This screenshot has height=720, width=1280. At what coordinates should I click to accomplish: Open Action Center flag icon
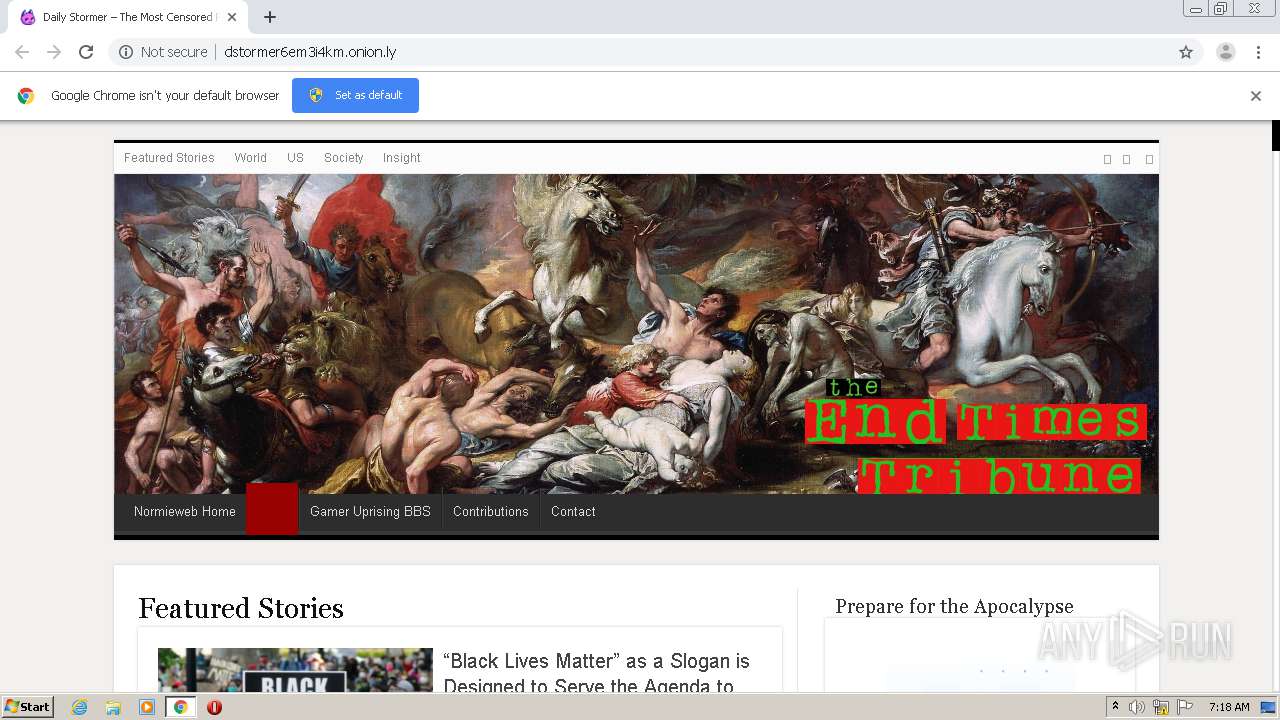pos(1185,707)
